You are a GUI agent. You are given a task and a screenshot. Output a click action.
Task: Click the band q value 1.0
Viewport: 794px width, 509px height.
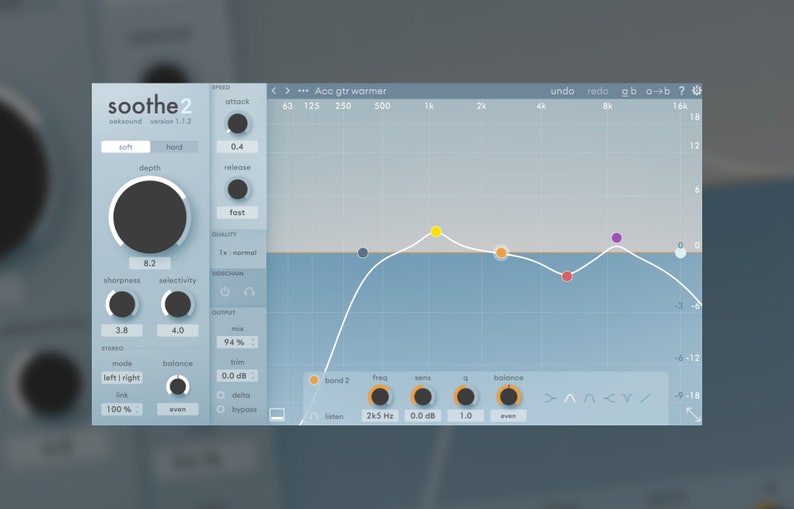pyautogui.click(x=465, y=416)
